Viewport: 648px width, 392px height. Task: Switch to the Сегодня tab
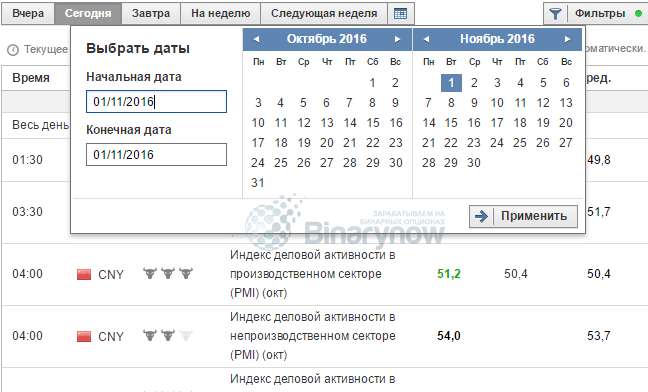pyautogui.click(x=88, y=14)
